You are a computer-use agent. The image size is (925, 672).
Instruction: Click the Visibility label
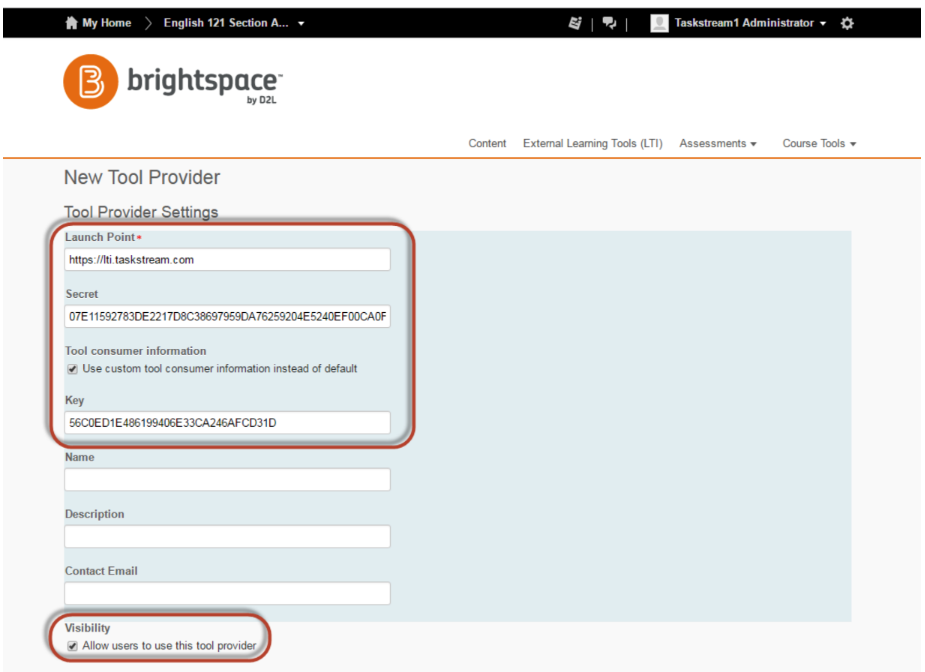coord(87,628)
